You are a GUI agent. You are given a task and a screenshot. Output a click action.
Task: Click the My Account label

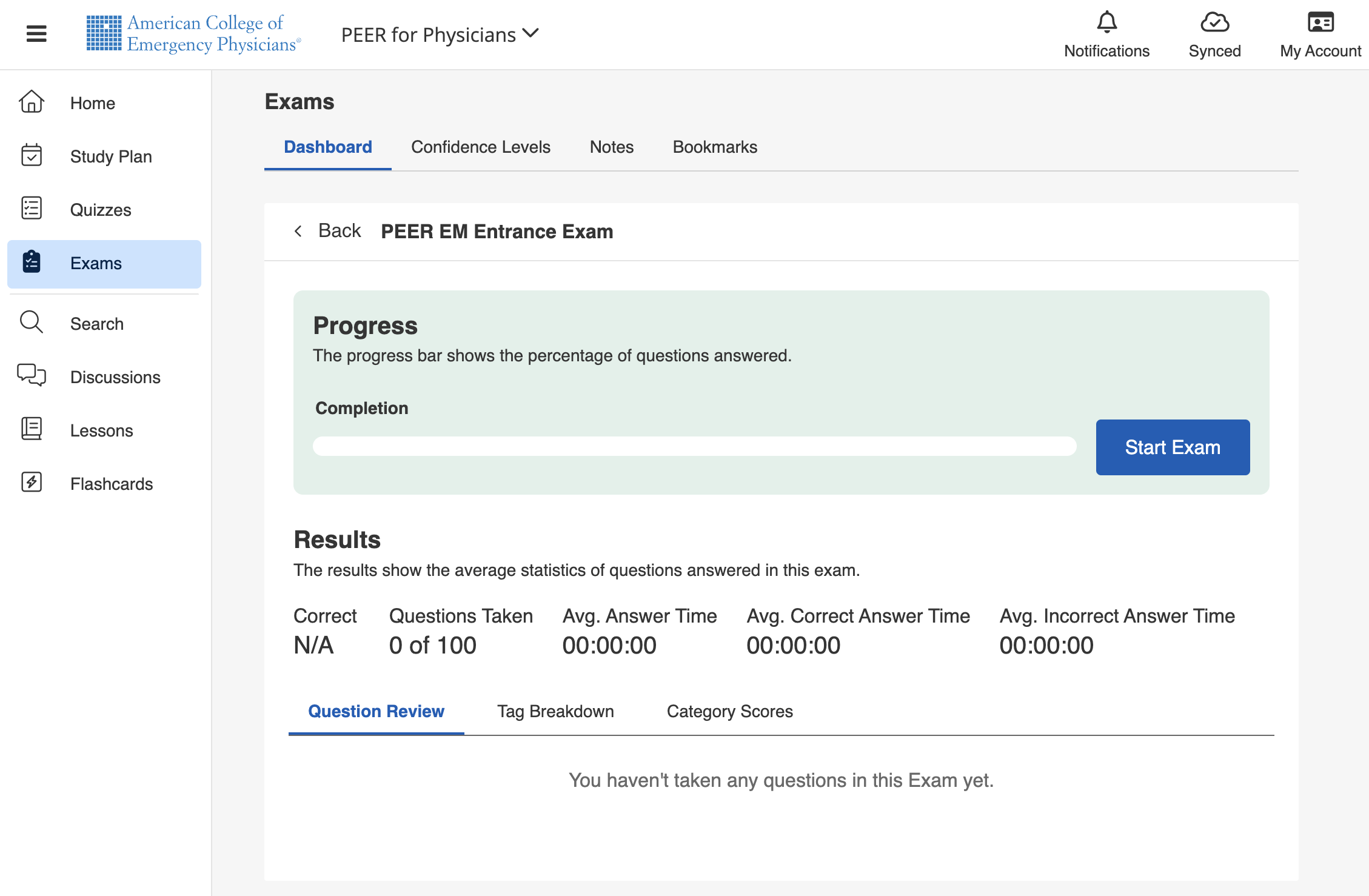click(x=1320, y=51)
